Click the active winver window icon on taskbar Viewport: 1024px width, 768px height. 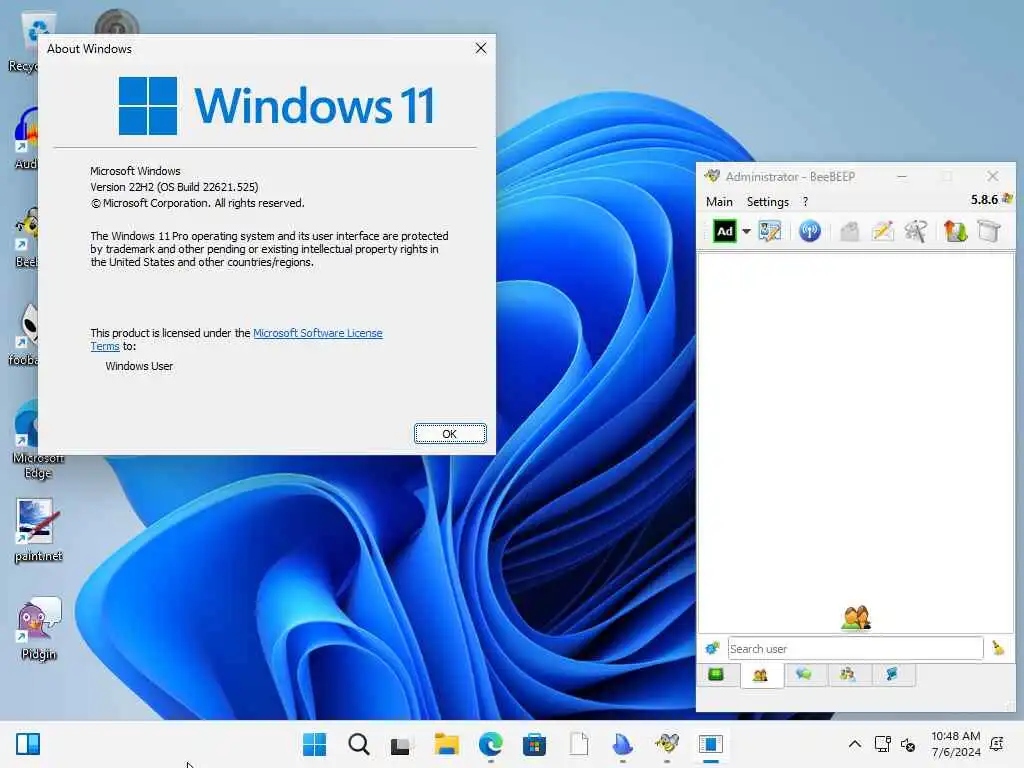point(711,744)
